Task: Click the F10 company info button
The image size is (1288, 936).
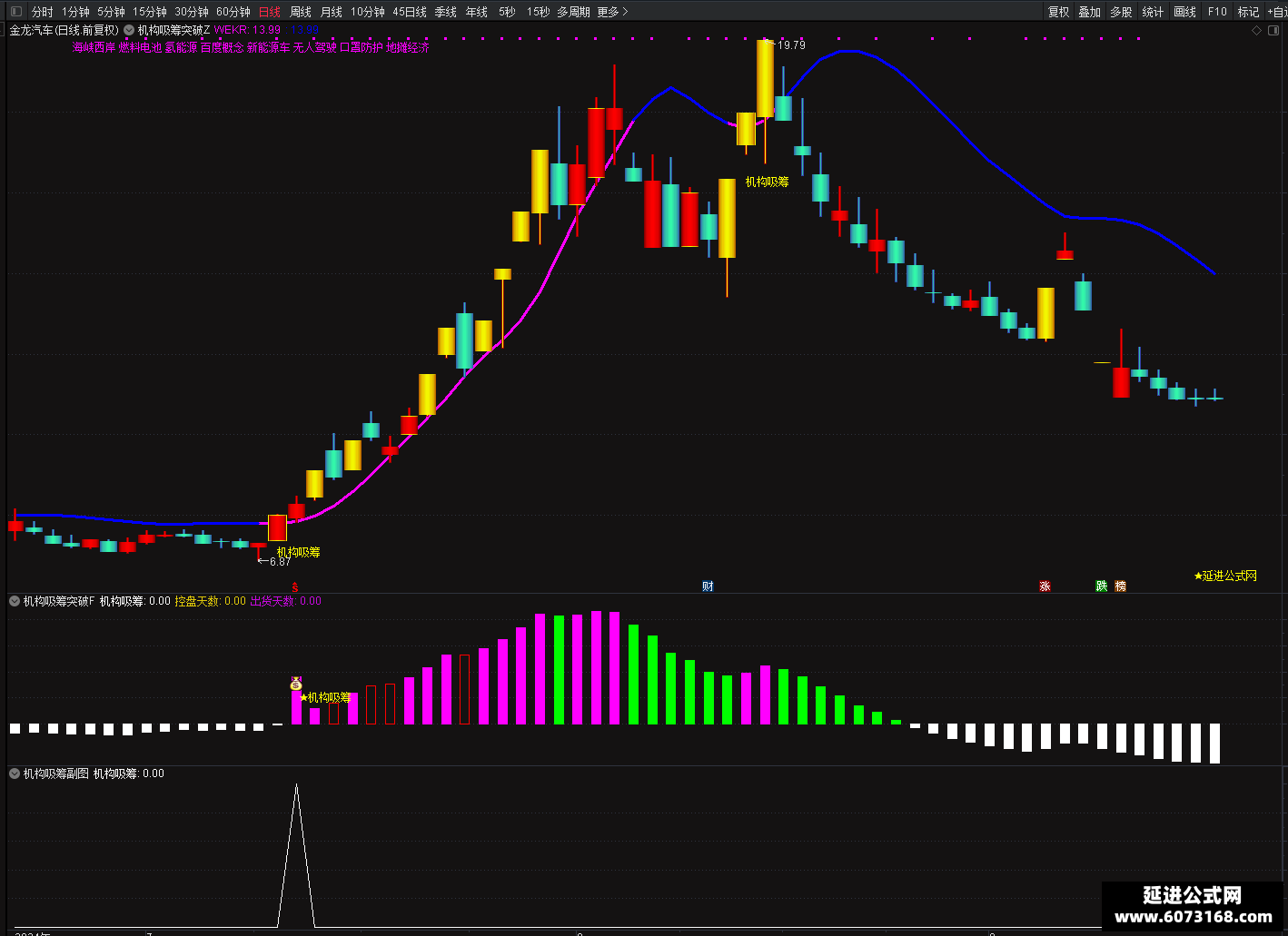Action: [x=1218, y=12]
